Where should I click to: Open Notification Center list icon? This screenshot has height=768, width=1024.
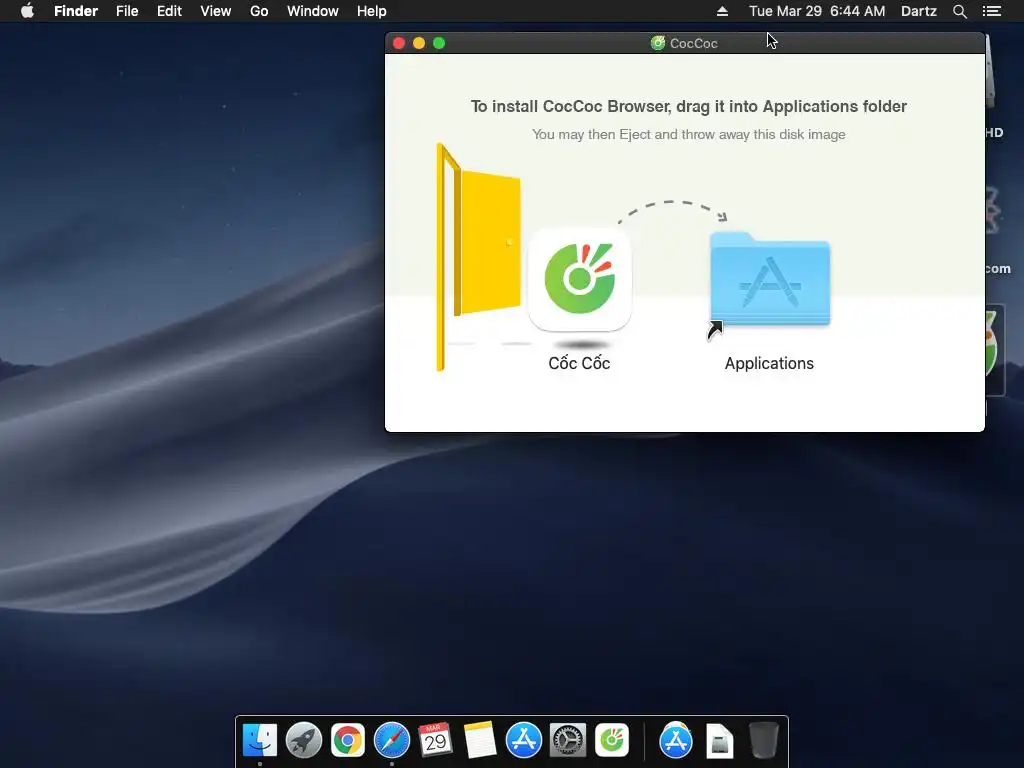pyautogui.click(x=992, y=11)
